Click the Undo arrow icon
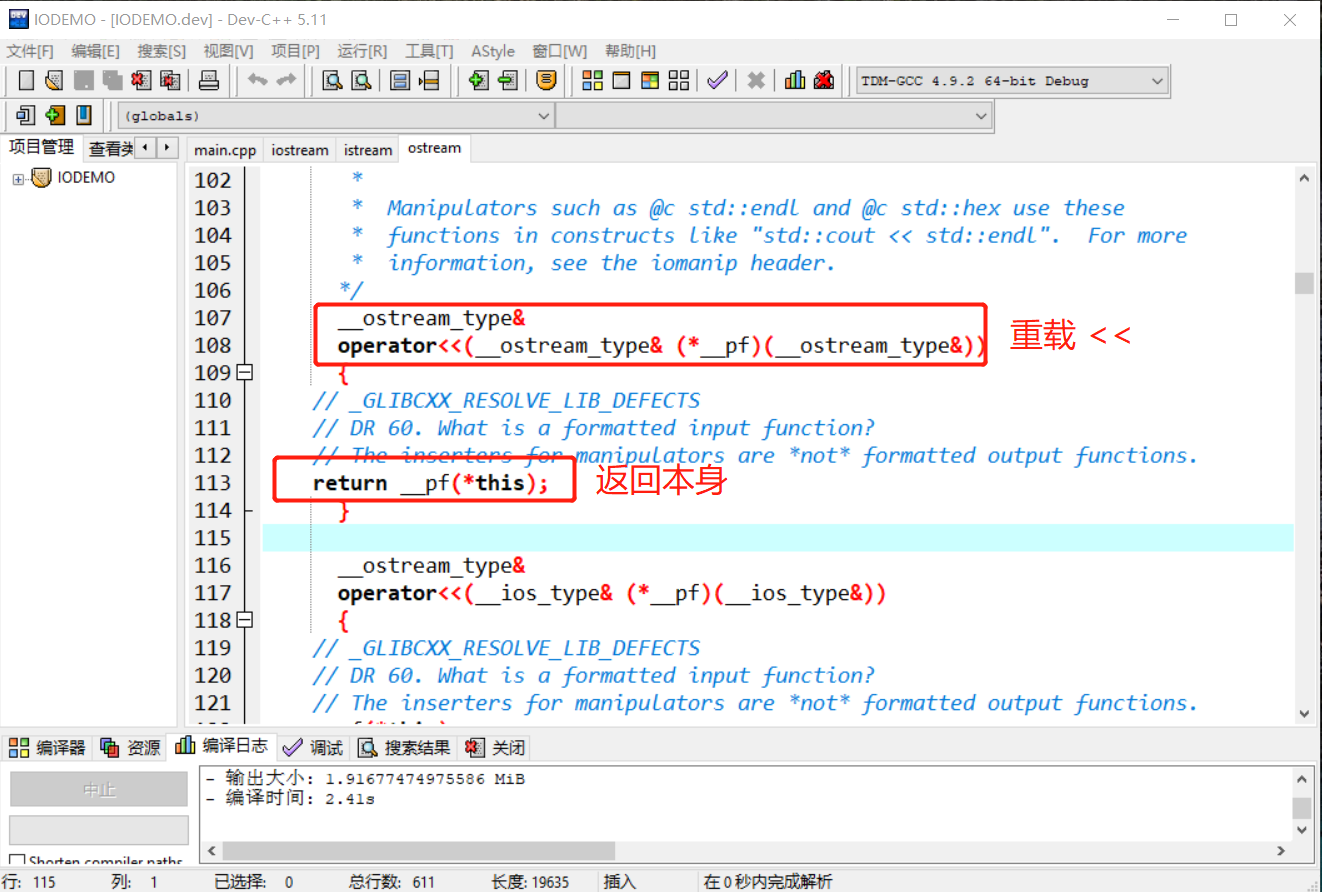 pyautogui.click(x=258, y=81)
